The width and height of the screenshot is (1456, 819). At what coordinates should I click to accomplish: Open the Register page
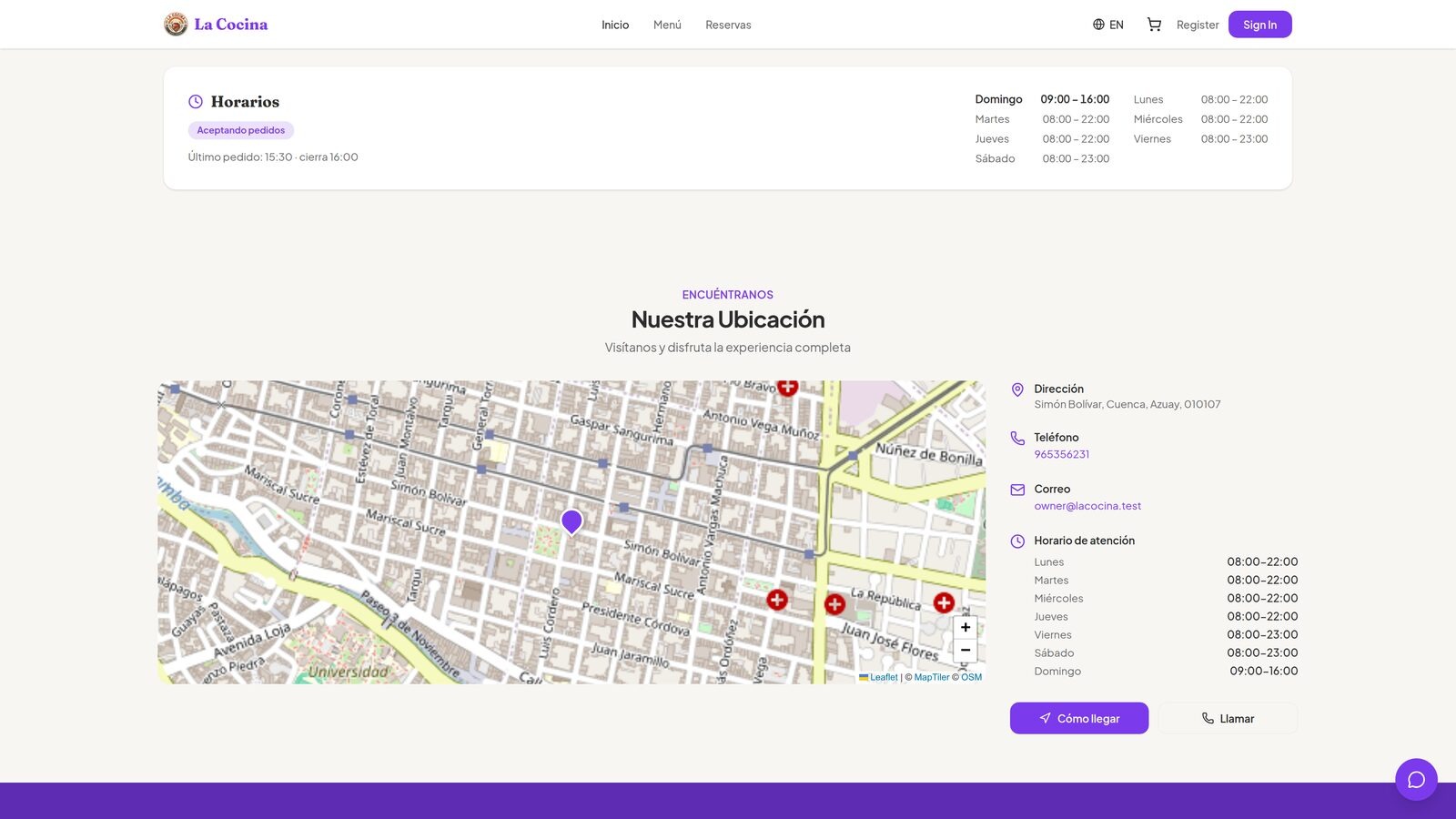click(1198, 25)
